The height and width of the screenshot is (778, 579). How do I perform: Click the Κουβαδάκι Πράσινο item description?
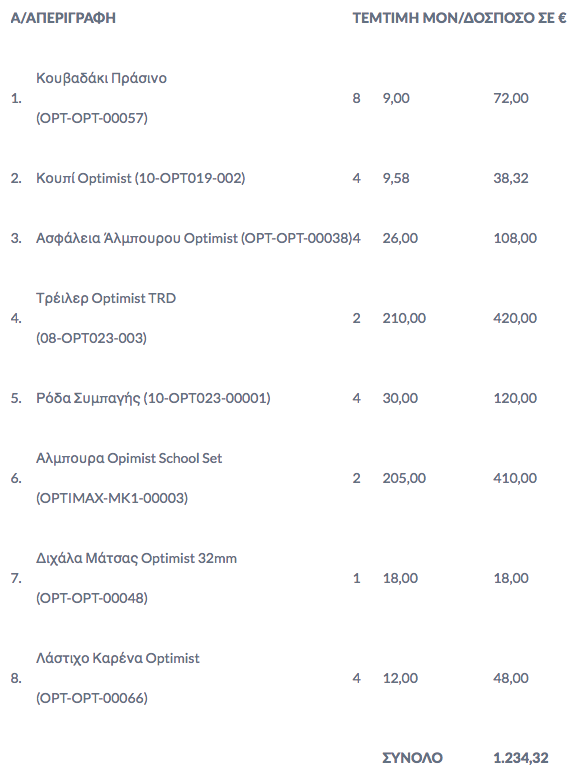(x=101, y=78)
